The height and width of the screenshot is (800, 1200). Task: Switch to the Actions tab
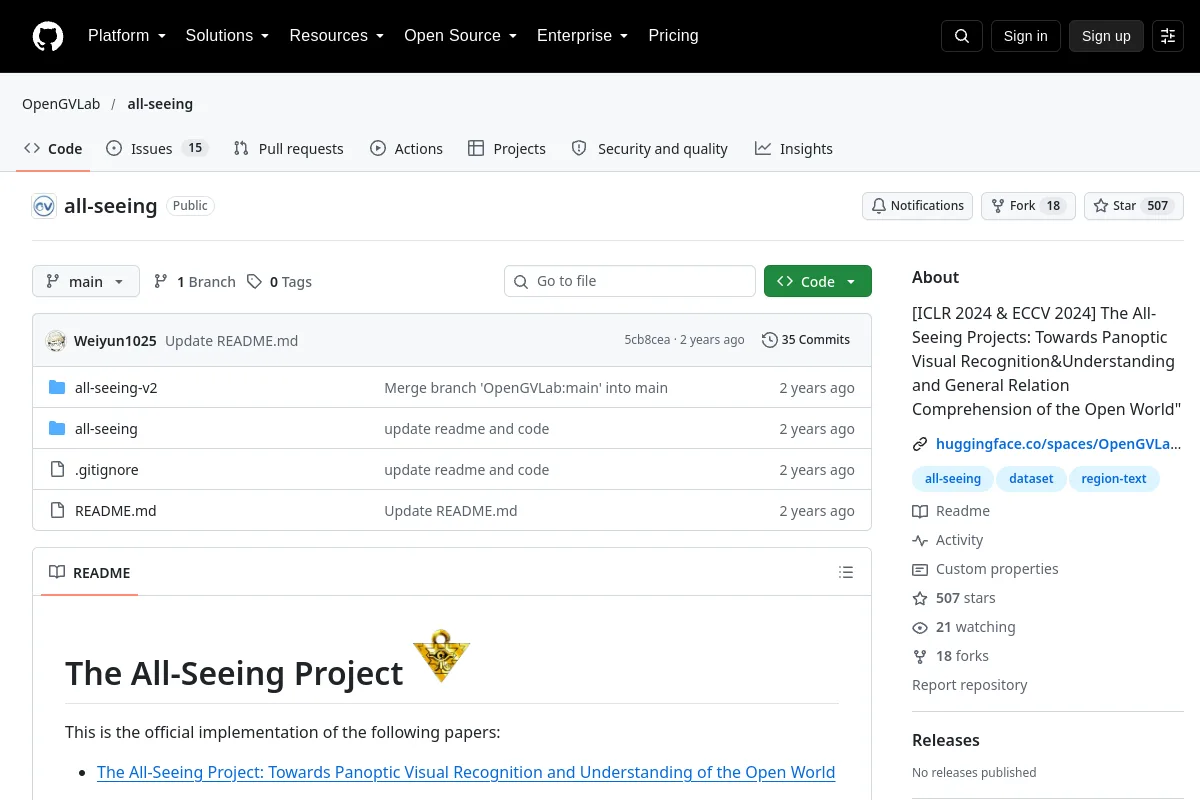pyautogui.click(x=406, y=149)
